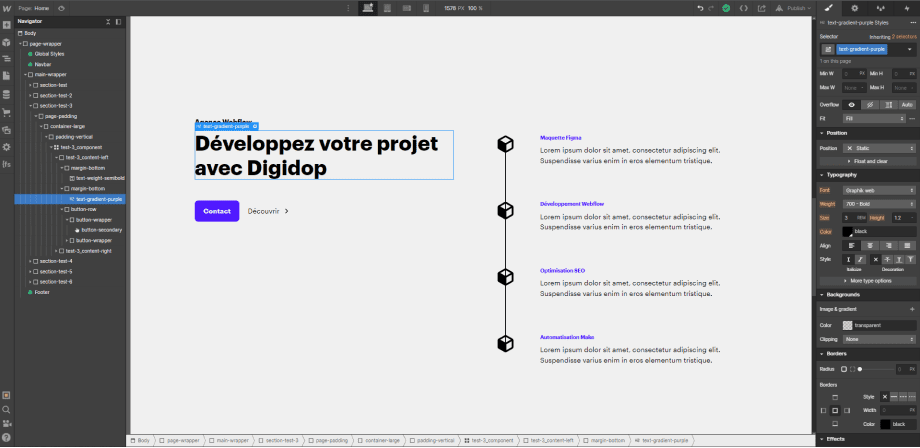Toggle italic text style
Viewport: 920px width, 448px height.
click(860, 259)
